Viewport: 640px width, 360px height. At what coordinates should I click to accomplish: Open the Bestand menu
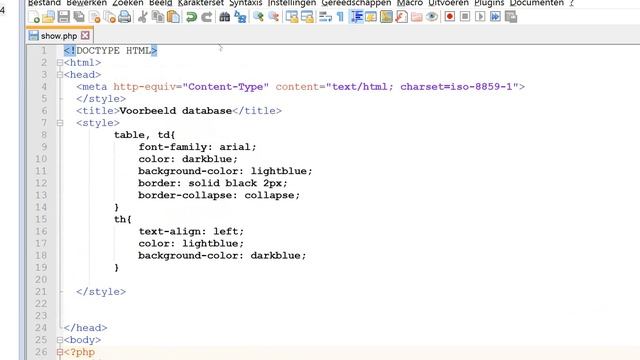tap(44, 3)
